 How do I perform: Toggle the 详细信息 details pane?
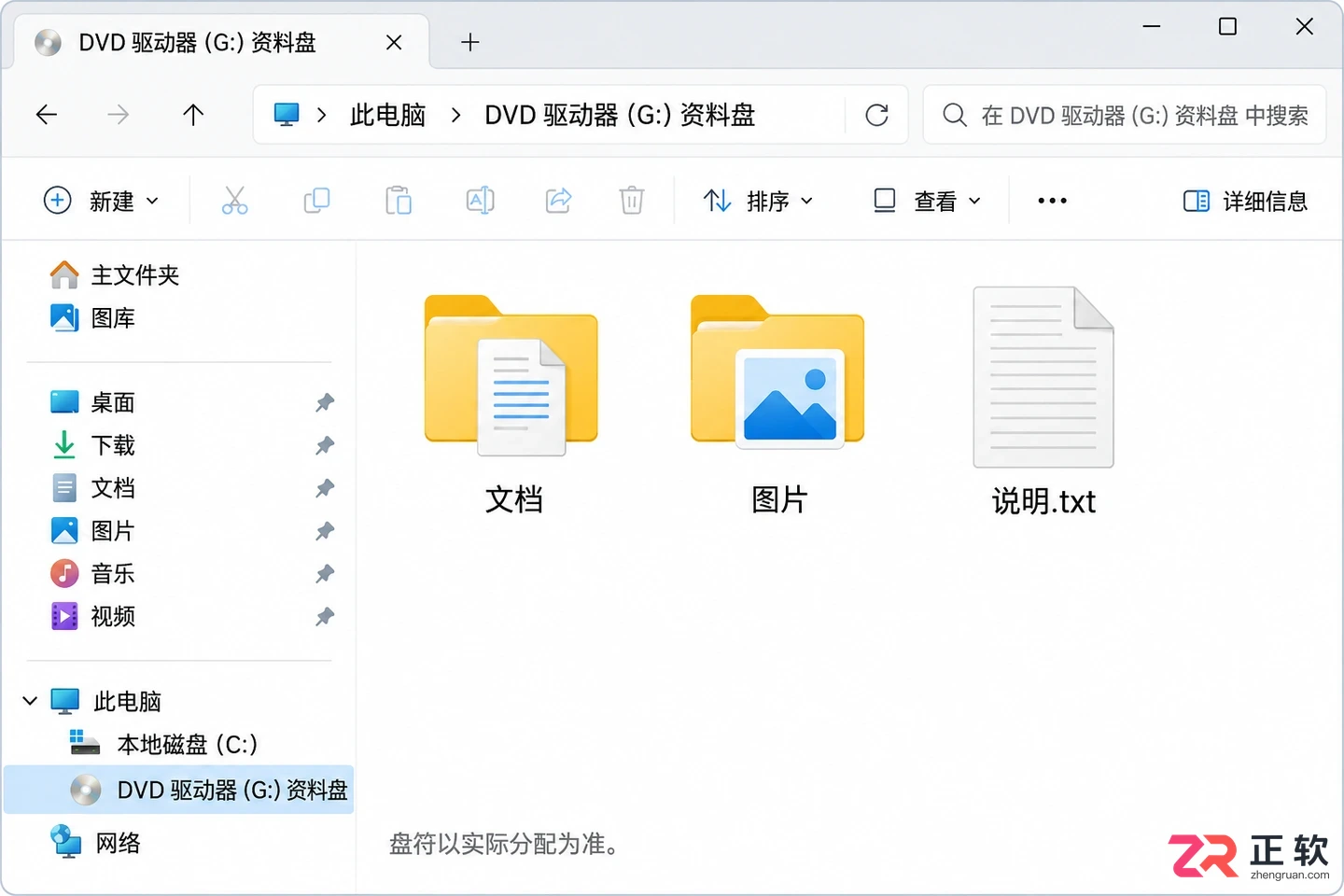1245,201
